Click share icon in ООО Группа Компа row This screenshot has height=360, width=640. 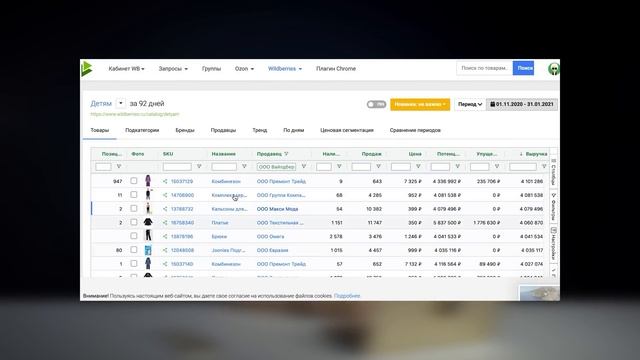tap(165, 195)
